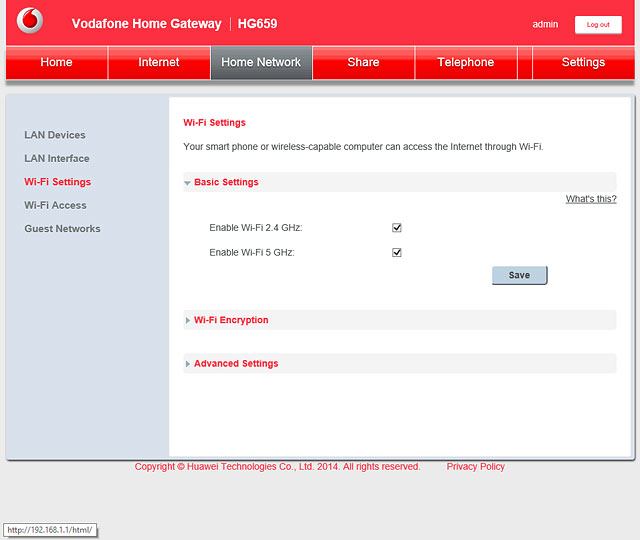Select the Home Network tab

pos(261,62)
